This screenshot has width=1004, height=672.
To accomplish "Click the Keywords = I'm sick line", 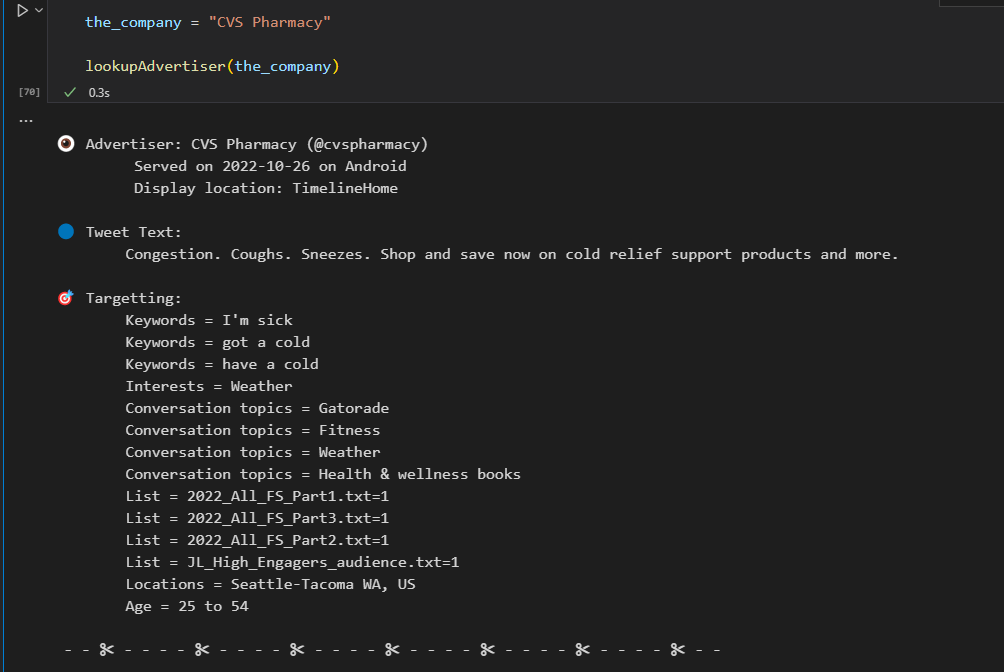I will coord(209,320).
